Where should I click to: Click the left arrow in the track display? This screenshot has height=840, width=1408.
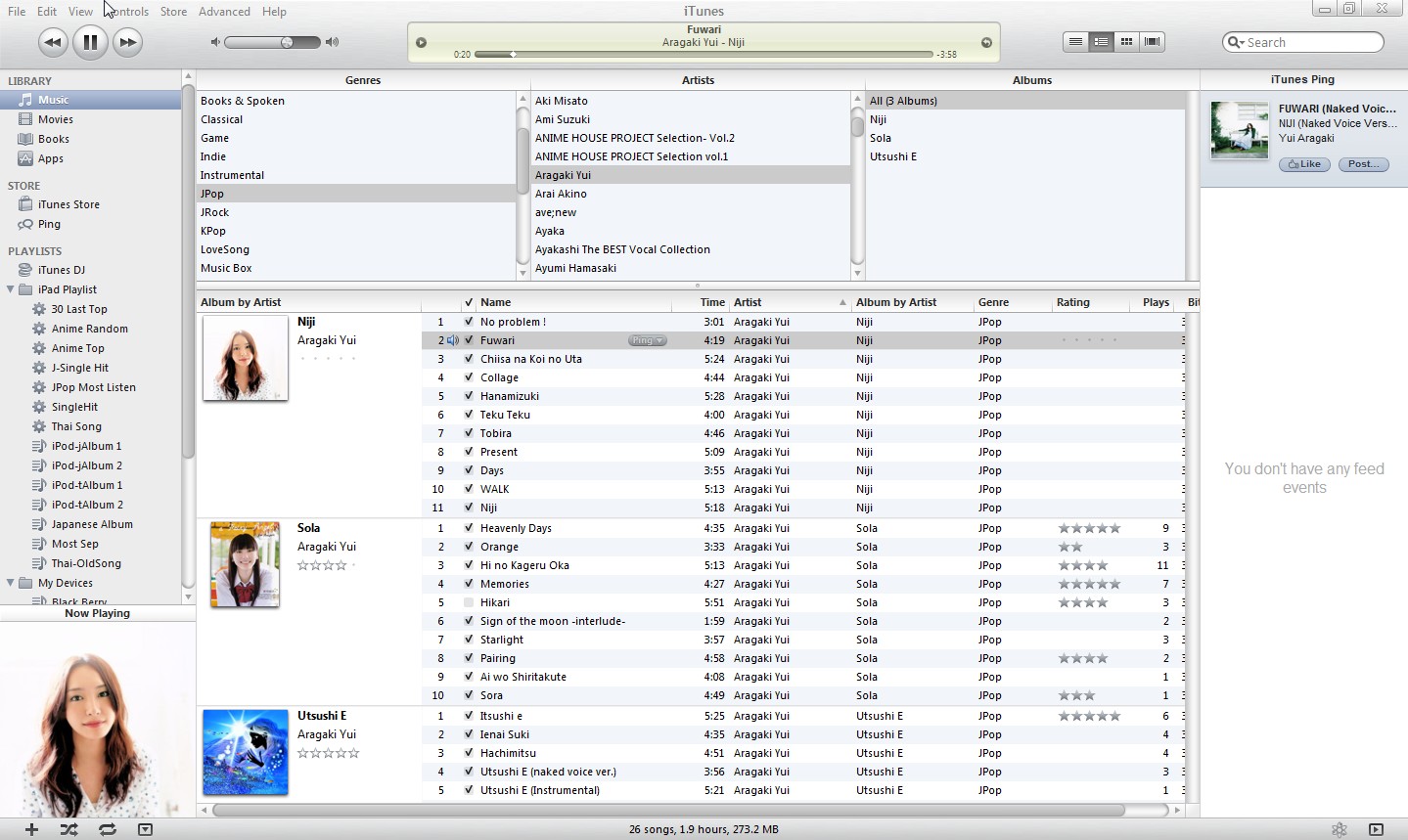pyautogui.click(x=421, y=42)
